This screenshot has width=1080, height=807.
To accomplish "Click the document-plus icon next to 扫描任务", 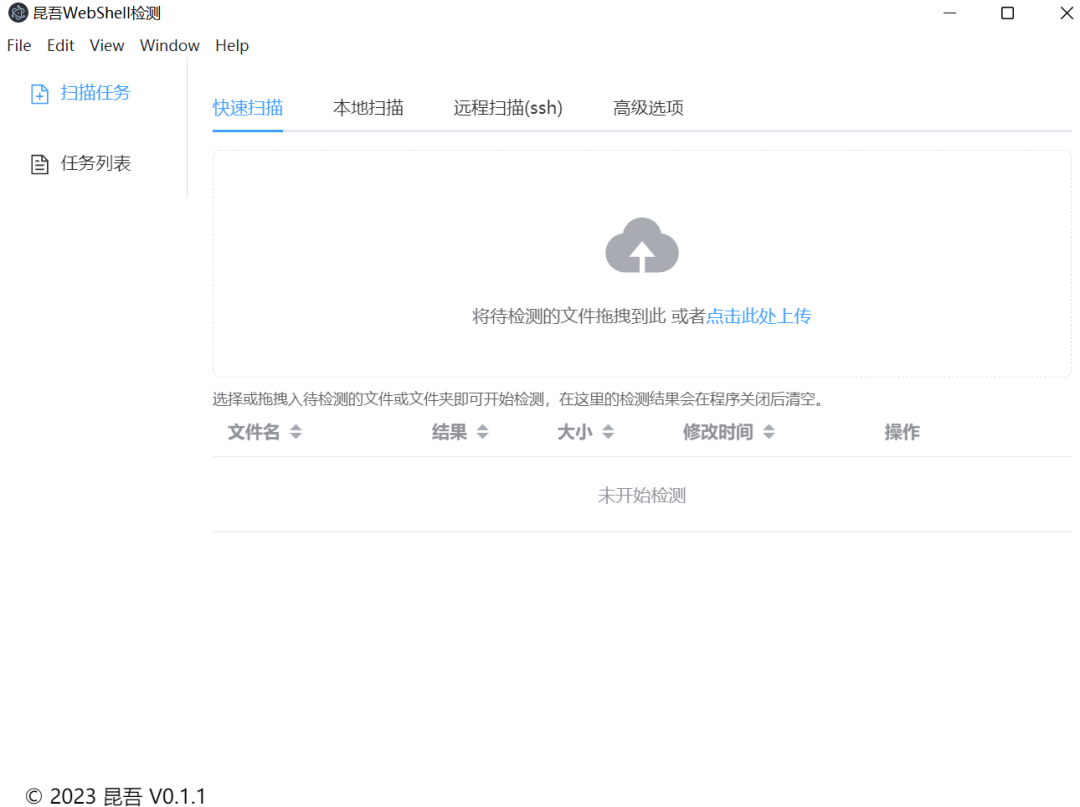I will click(39, 92).
